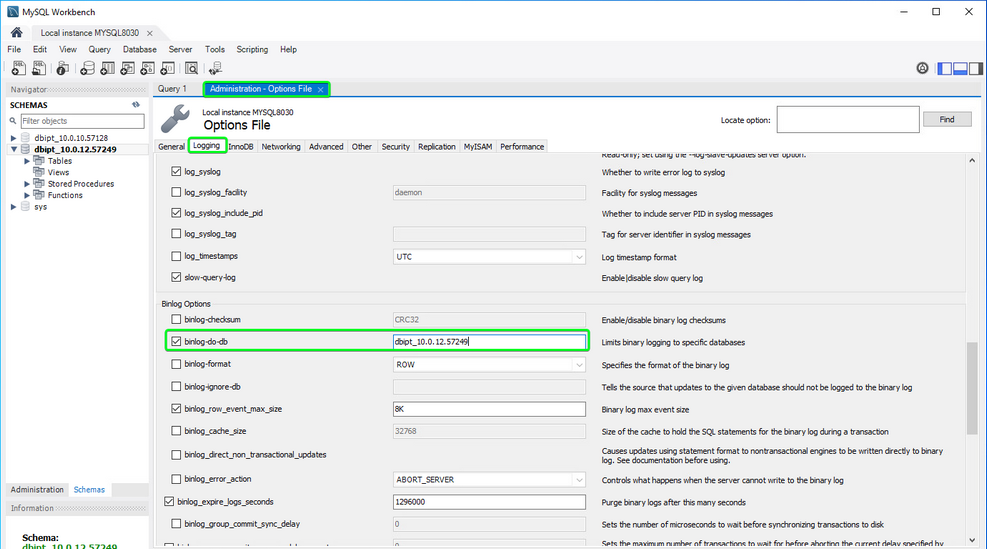This screenshot has height=549, width=987.
Task: Enable the binlog-format checkbox
Action: click(176, 364)
